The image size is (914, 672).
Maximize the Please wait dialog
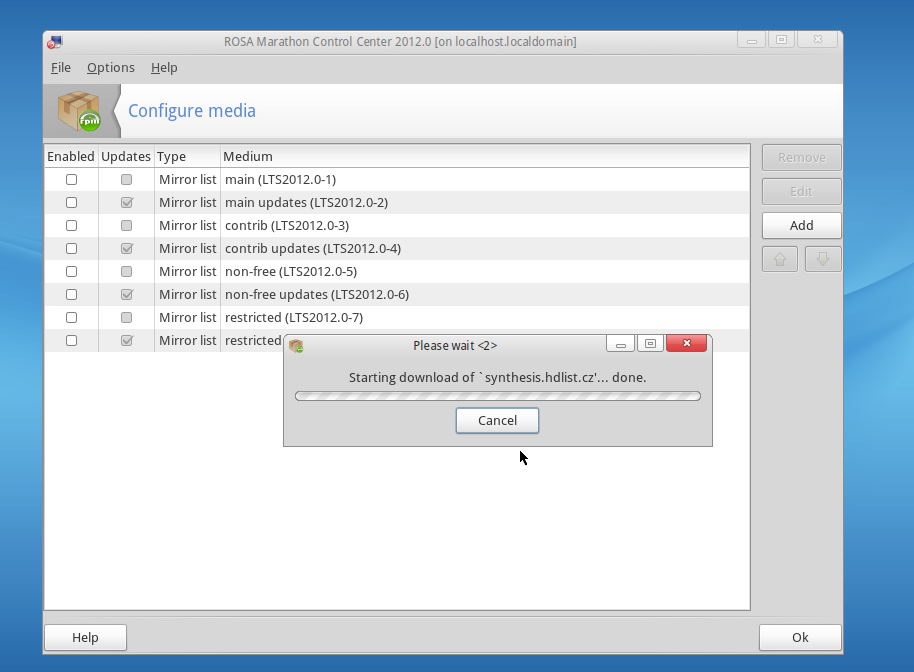point(650,344)
